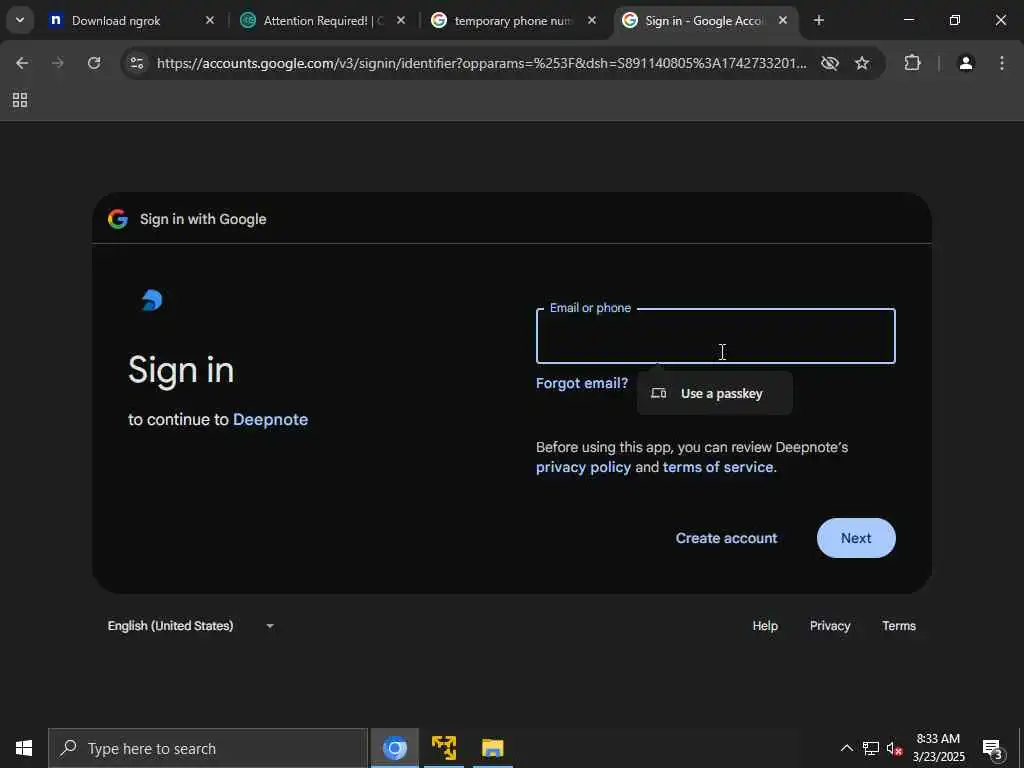Go back using the browser back arrow
Screen dimensions: 1024x768
22,63
